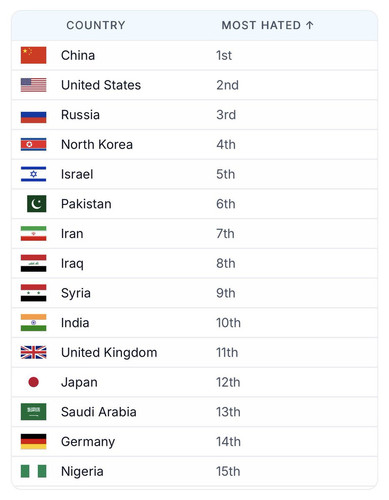Open the Germany row label
This screenshot has height=500, width=389.
pos(88,442)
